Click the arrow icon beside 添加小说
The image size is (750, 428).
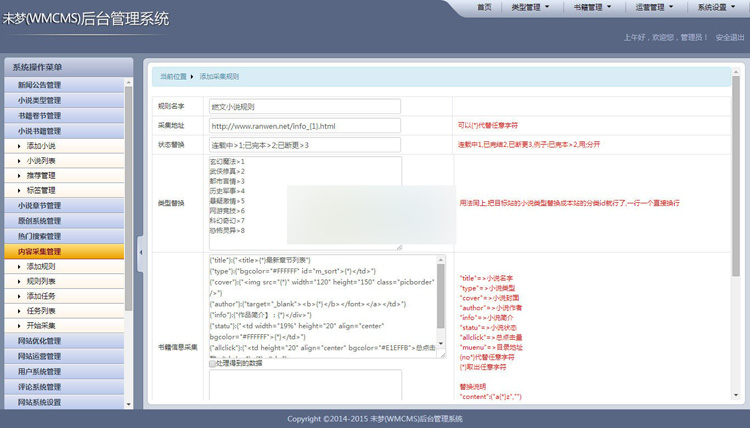[x=19, y=146]
